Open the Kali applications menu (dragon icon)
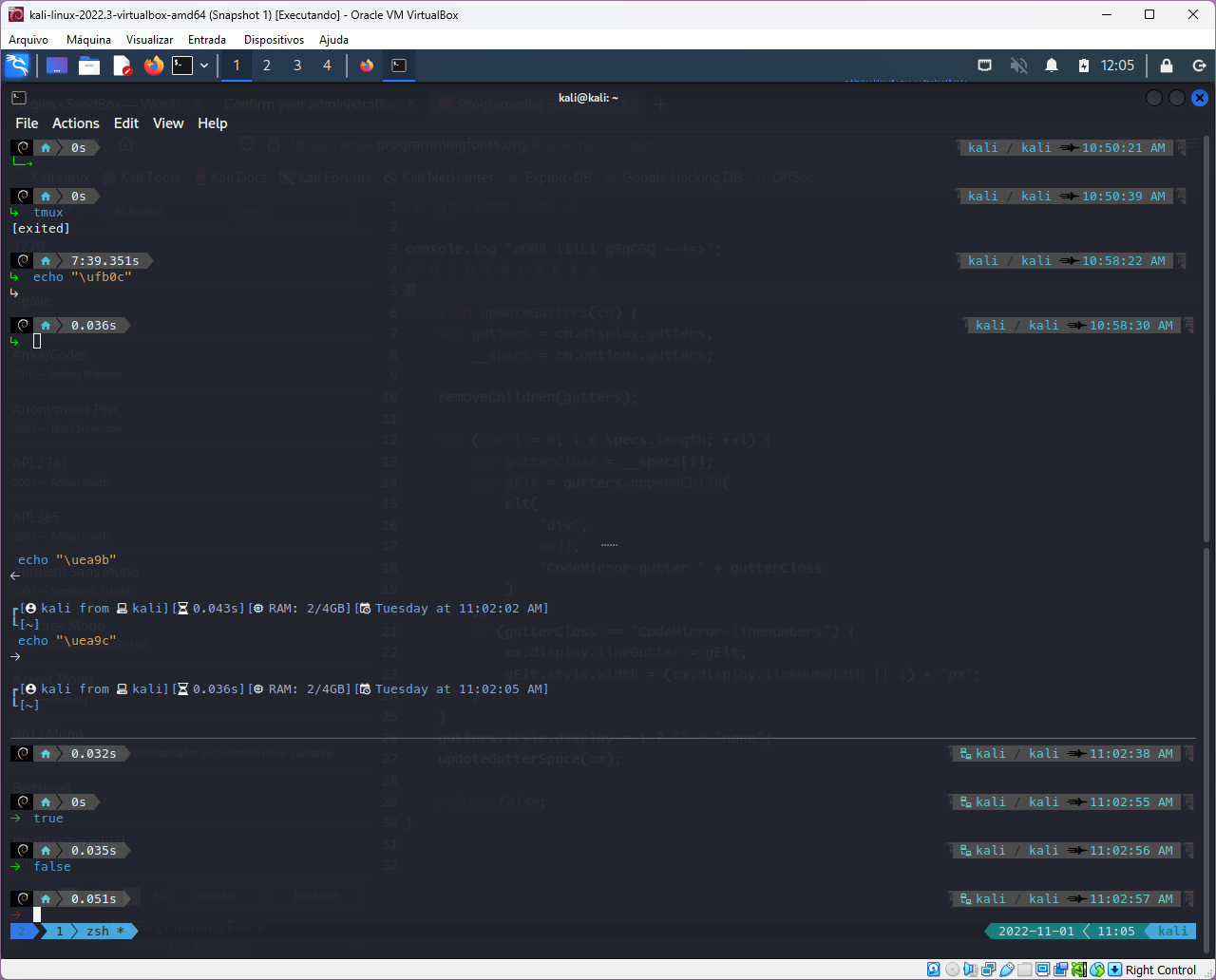Viewport: 1216px width, 980px height. point(17,66)
